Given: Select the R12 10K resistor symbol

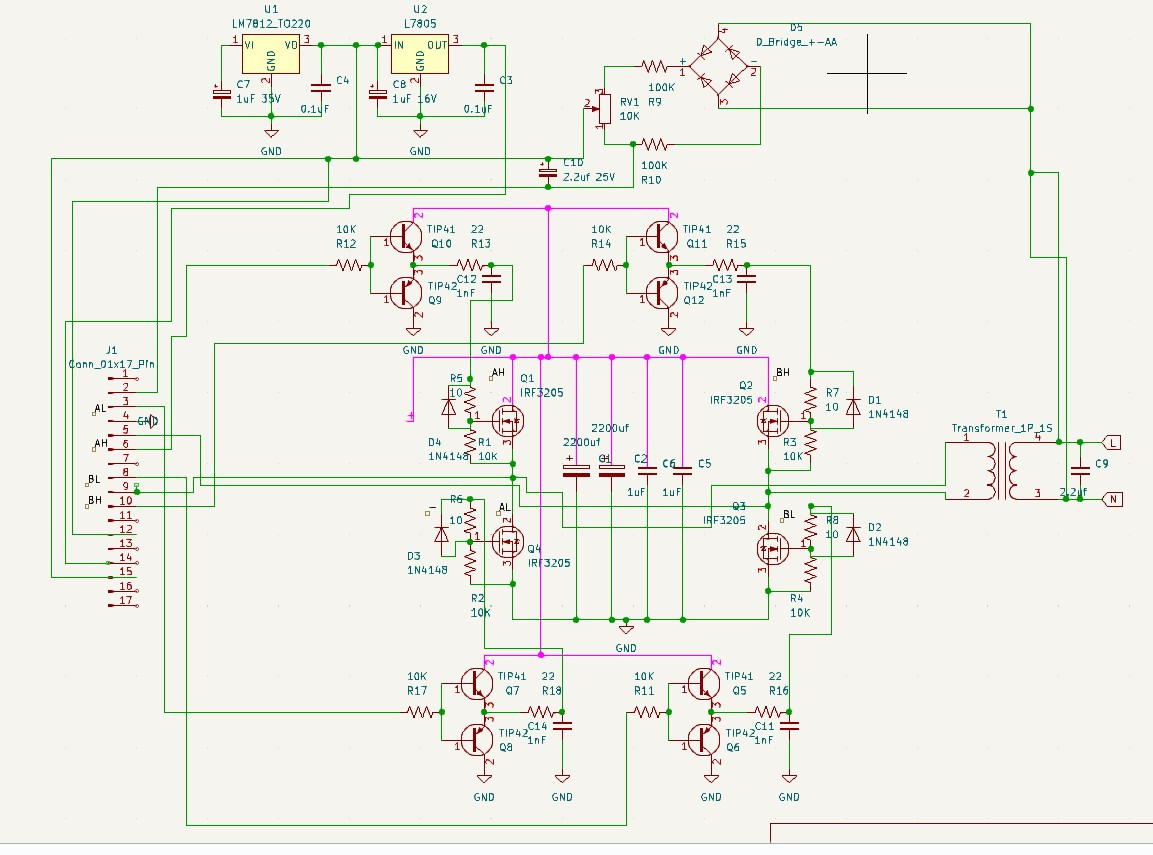Looking at the screenshot, I should point(349,265).
